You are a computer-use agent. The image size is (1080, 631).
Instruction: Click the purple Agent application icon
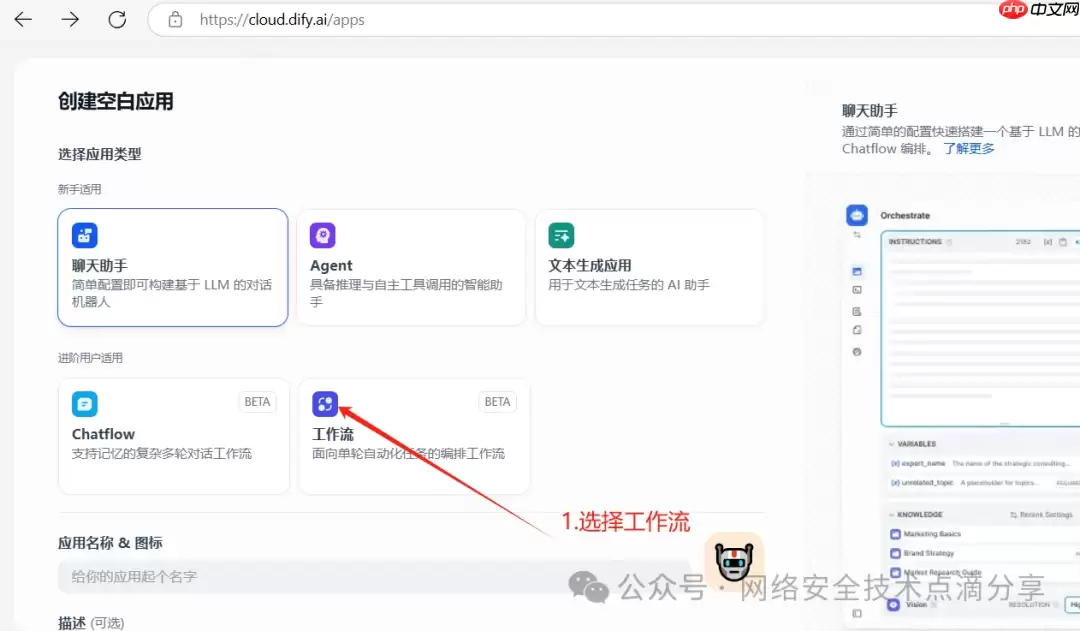[x=322, y=234]
